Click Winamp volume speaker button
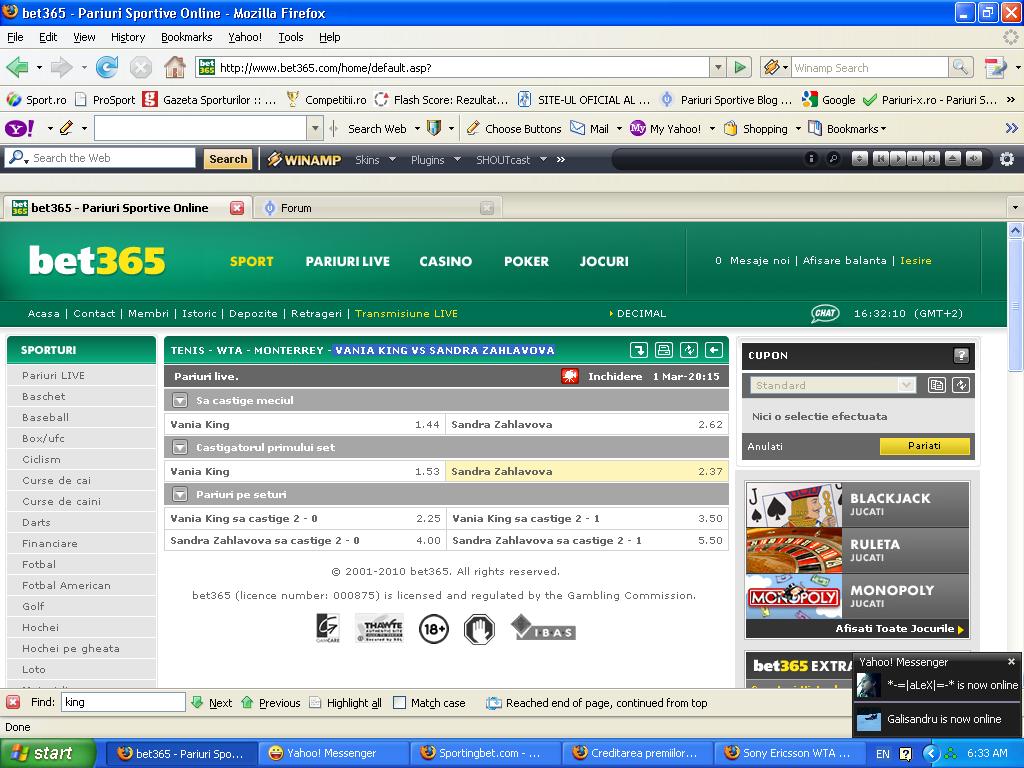 pos(974,159)
